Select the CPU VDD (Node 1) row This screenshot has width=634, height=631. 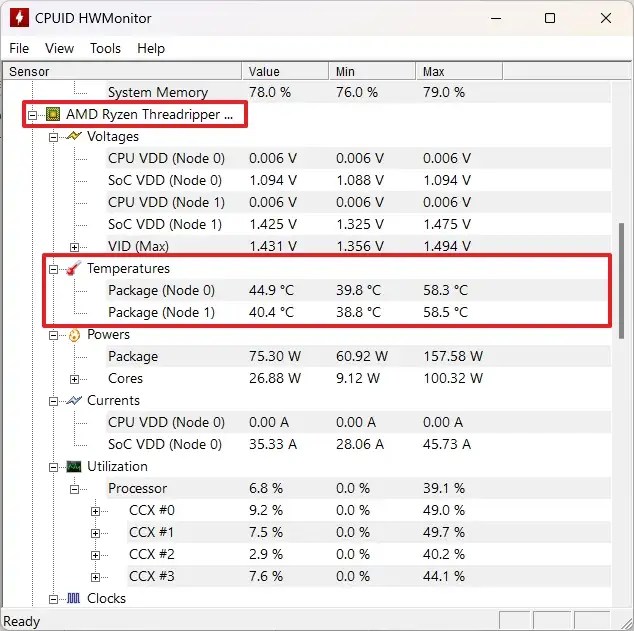point(358,202)
